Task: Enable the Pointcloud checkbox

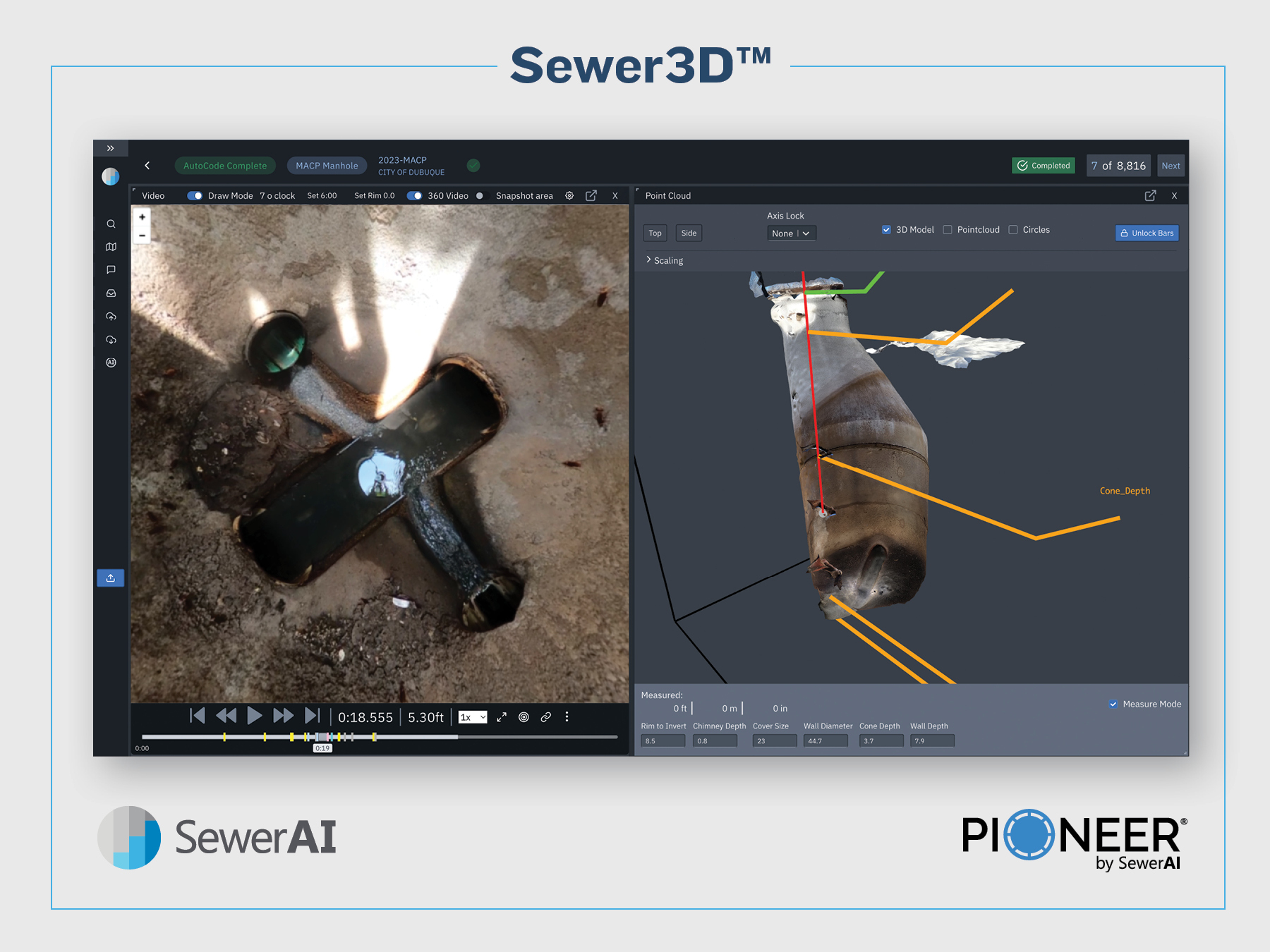Action: (948, 229)
